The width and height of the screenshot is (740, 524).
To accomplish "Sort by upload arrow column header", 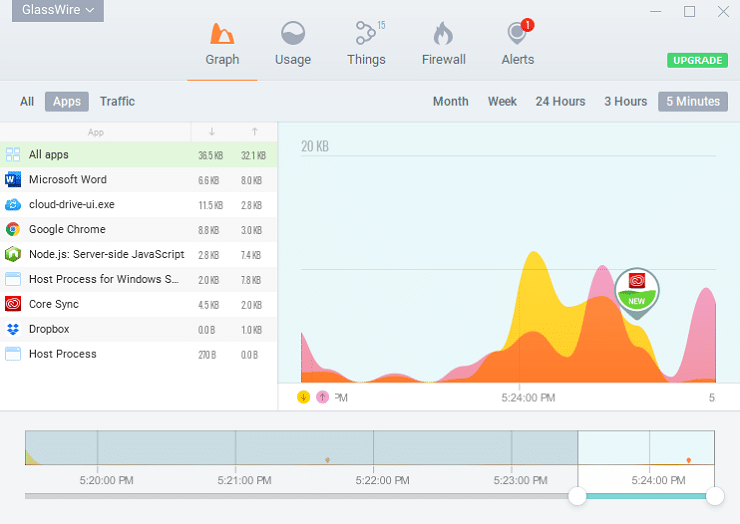I will pos(254,132).
